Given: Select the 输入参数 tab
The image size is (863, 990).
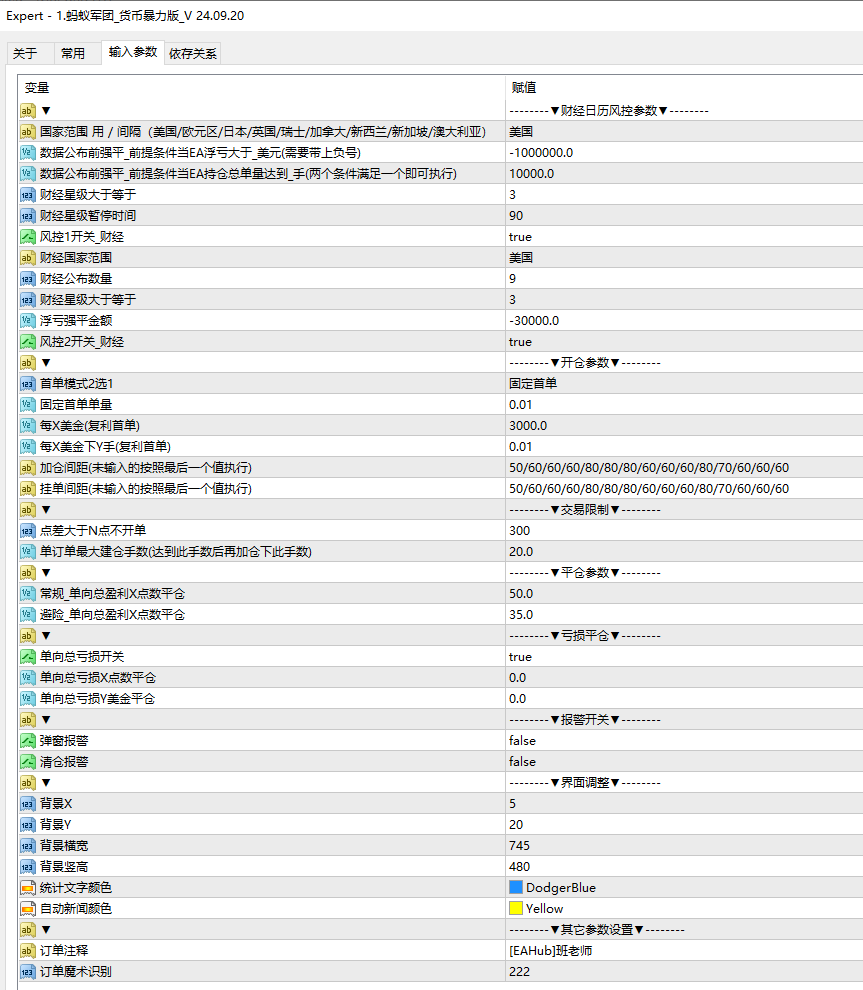Looking at the screenshot, I should click(133, 52).
